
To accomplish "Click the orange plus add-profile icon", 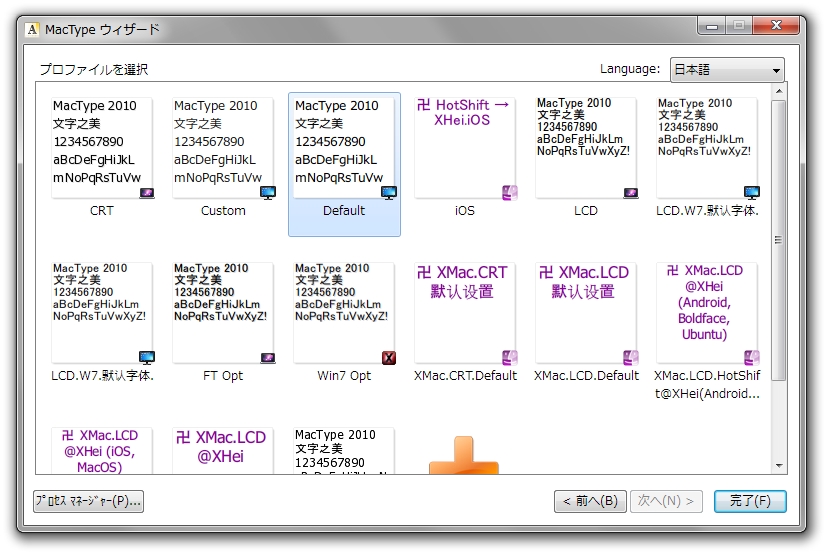I will pos(464,455).
